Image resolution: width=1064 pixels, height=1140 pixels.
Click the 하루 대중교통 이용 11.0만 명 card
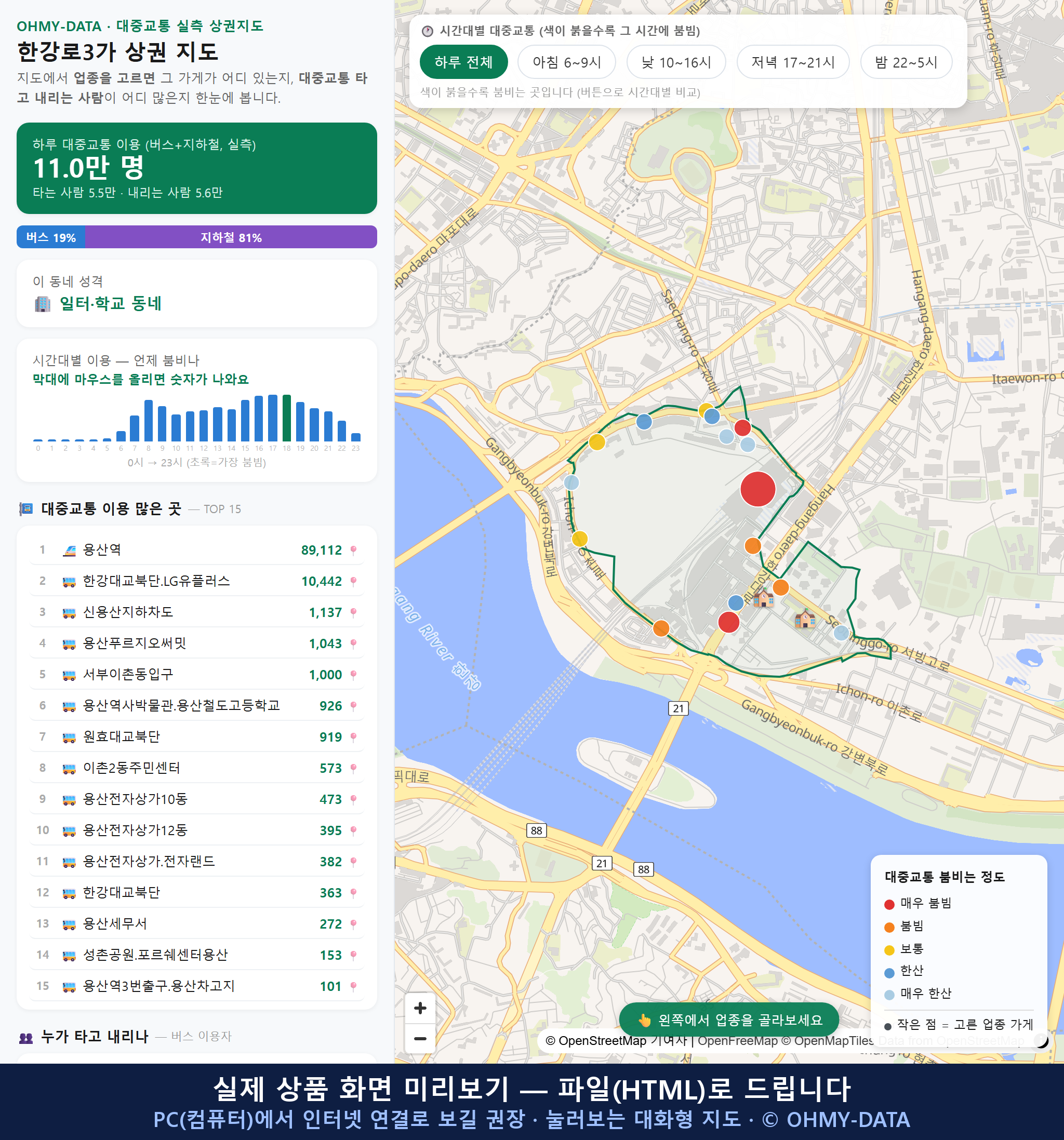pyautogui.click(x=197, y=168)
